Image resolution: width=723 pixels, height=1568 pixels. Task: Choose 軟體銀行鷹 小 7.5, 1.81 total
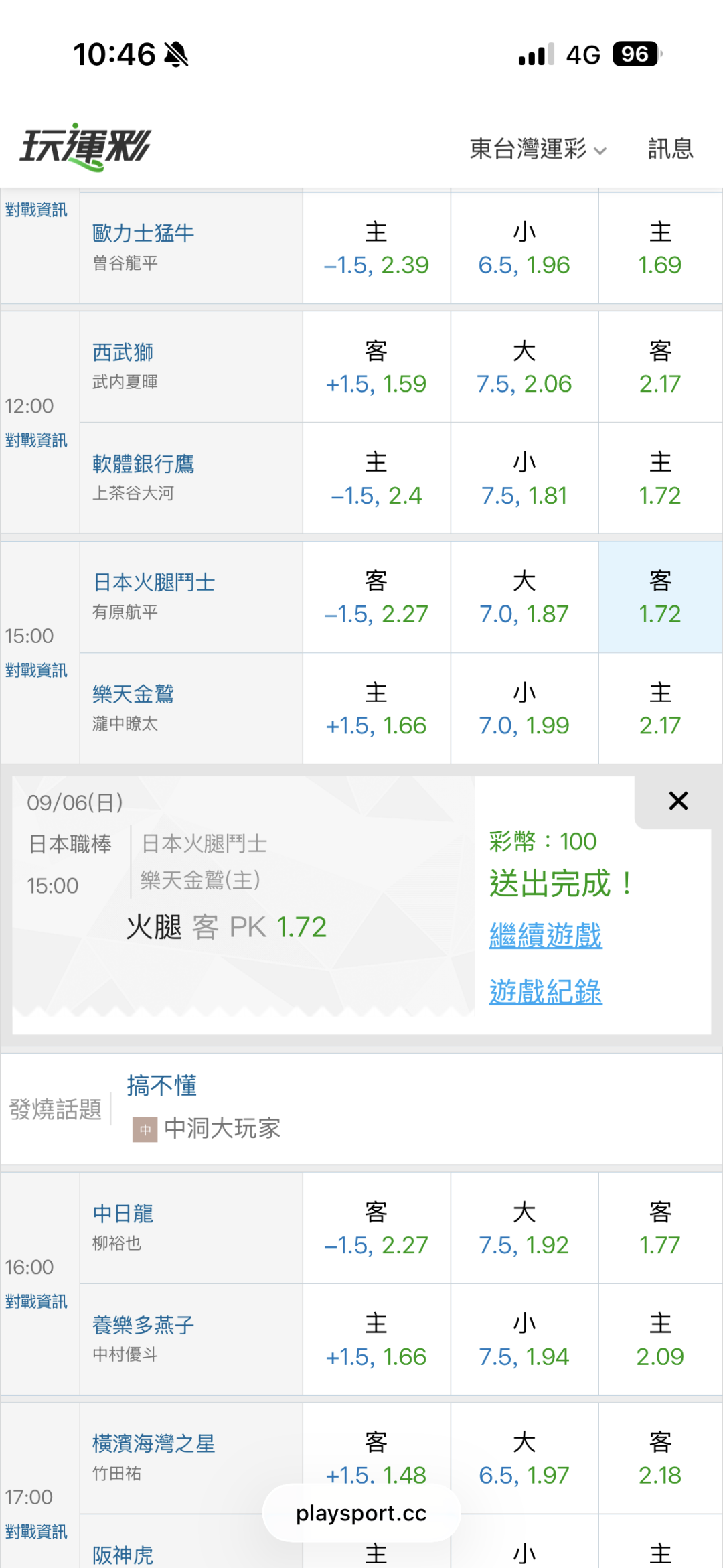pos(524,478)
